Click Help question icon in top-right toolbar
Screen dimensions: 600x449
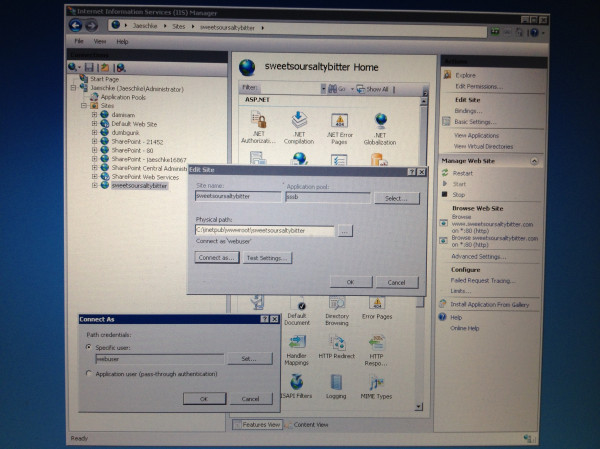pos(534,33)
